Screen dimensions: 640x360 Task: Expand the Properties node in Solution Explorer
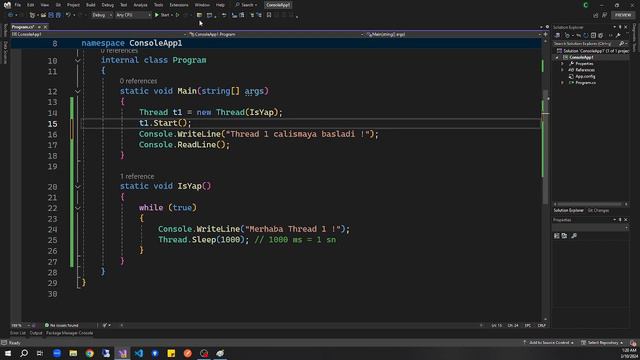pos(562,64)
